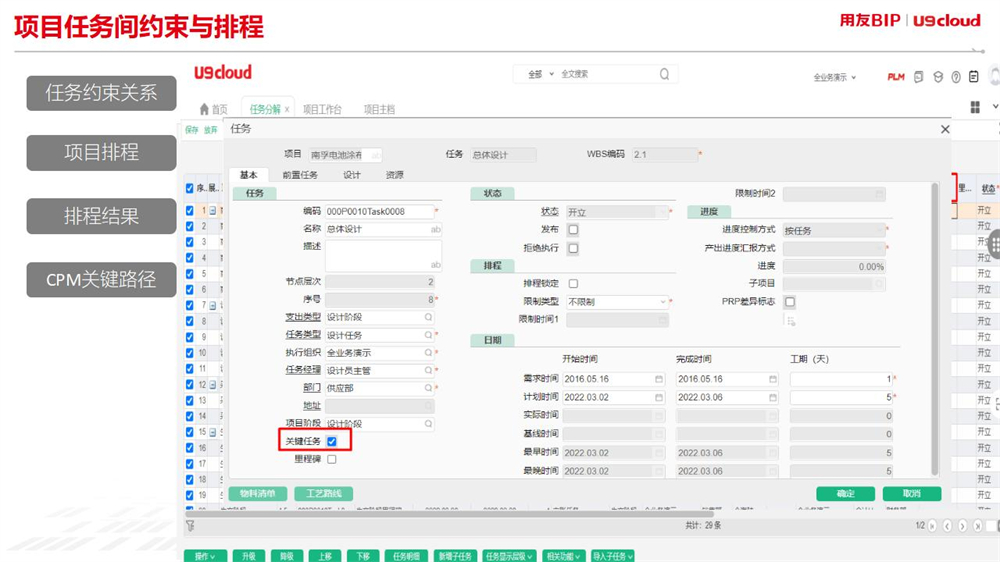Open the 相关功能 dropdown button
The width and height of the screenshot is (1000, 562).
pos(563,556)
